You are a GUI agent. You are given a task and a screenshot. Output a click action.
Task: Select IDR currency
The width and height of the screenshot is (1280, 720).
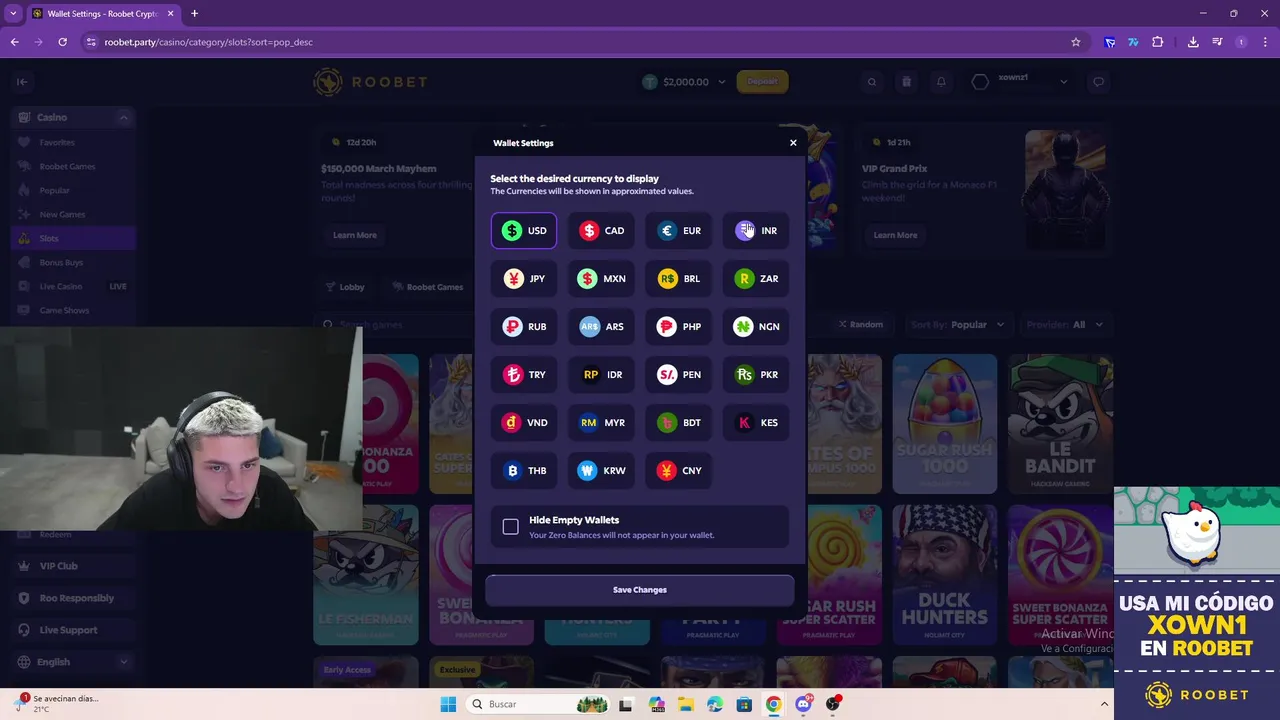(x=601, y=375)
